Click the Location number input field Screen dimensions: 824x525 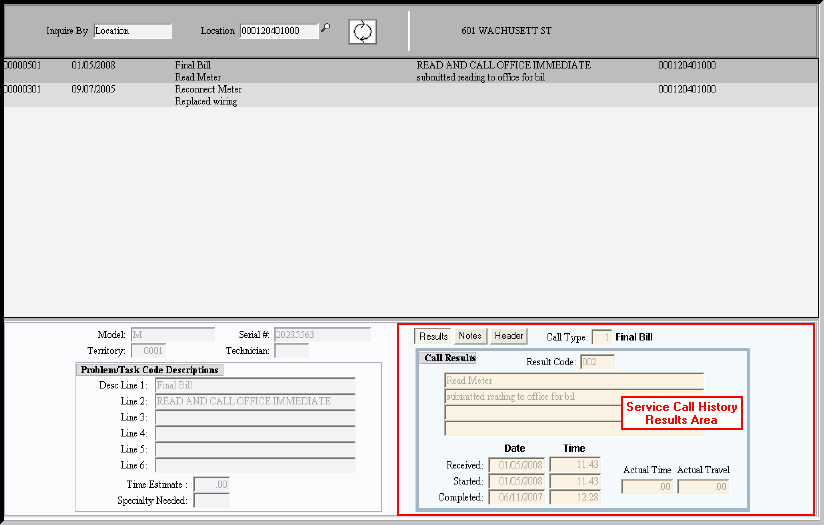279,31
